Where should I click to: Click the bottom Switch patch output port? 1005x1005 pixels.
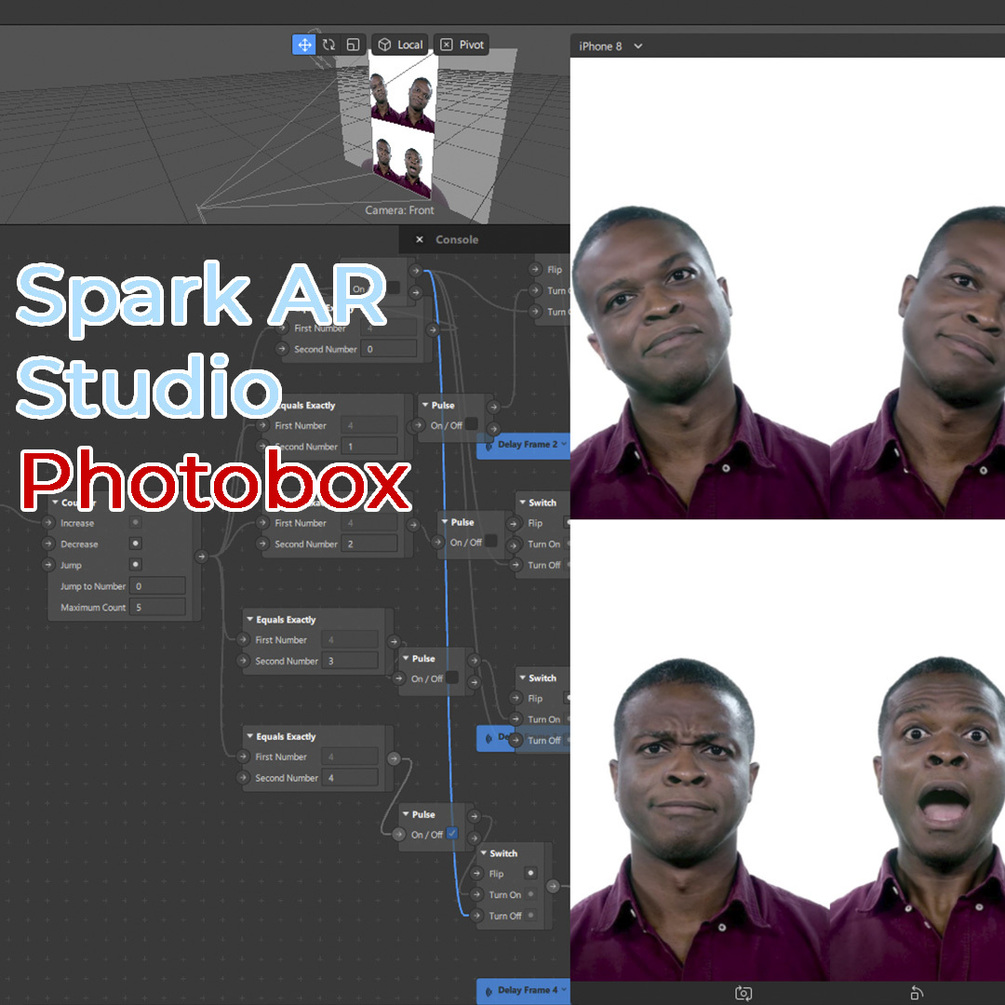pyautogui.click(x=552, y=886)
